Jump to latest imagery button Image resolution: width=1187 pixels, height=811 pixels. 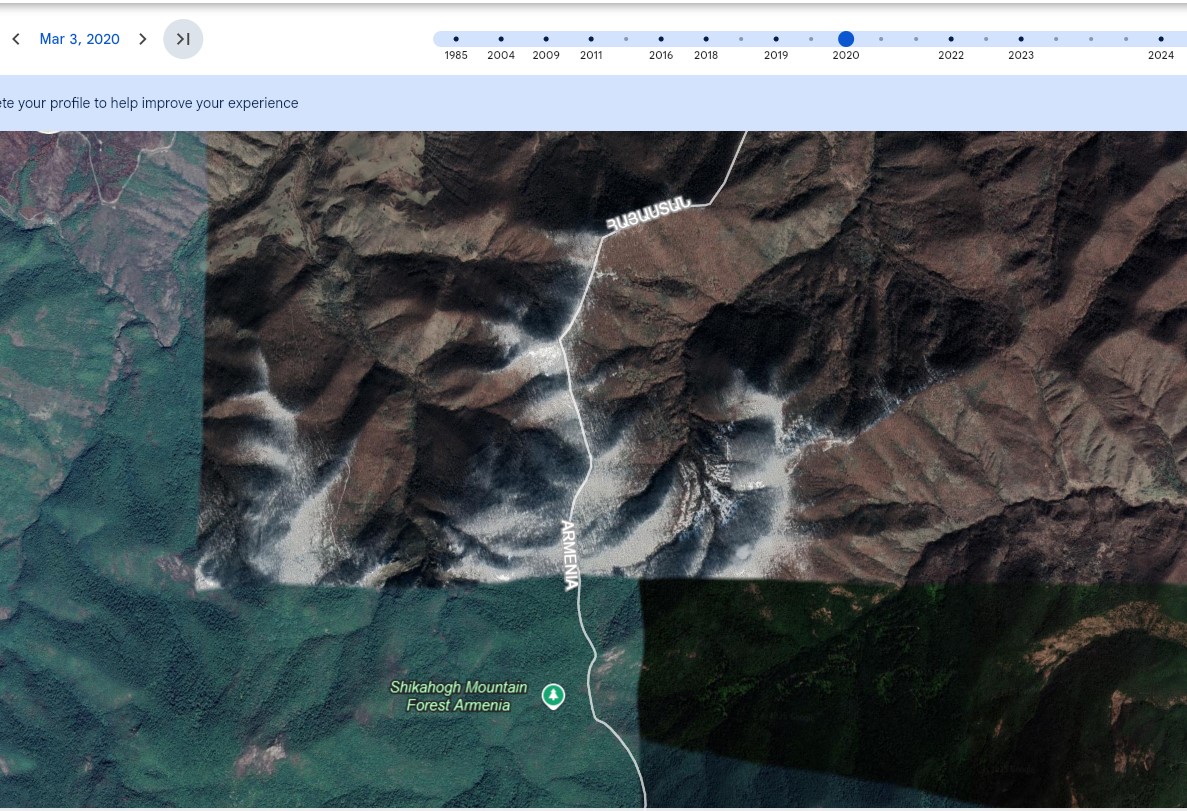click(183, 39)
